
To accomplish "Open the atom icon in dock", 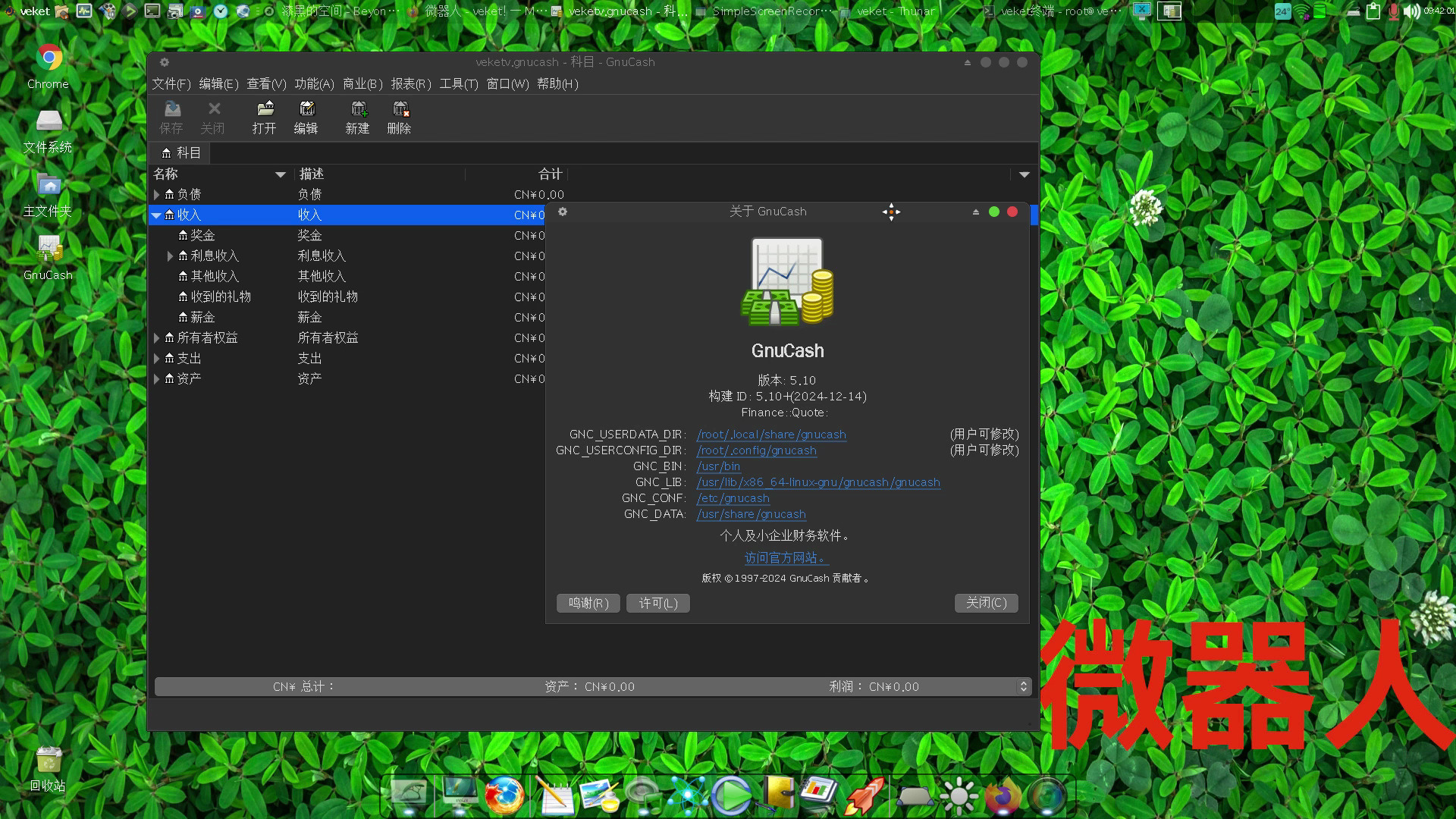I will pos(688,795).
